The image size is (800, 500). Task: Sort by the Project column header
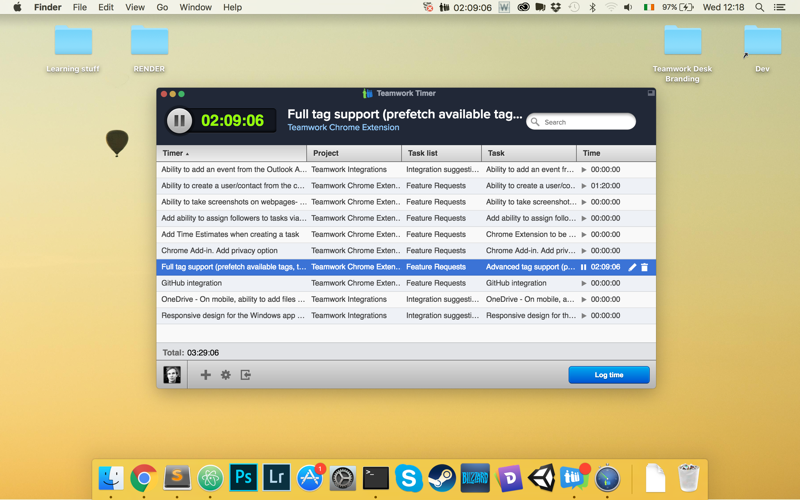pos(354,153)
